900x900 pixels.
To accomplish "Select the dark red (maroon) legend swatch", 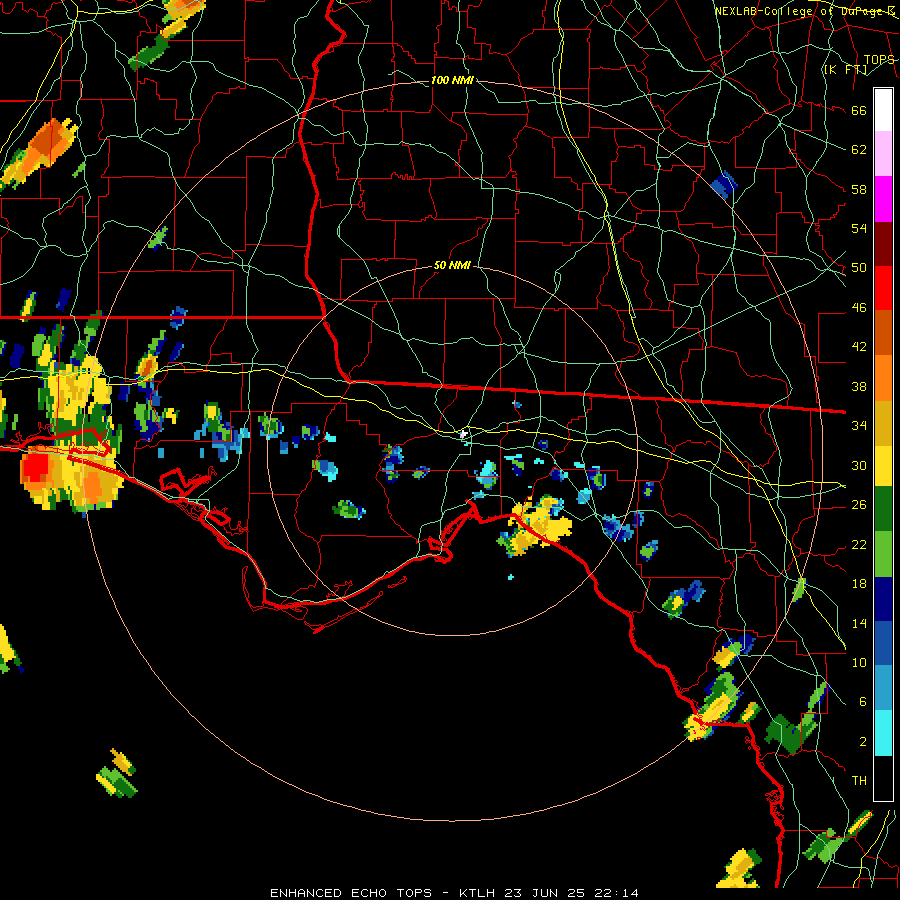I will (883, 244).
